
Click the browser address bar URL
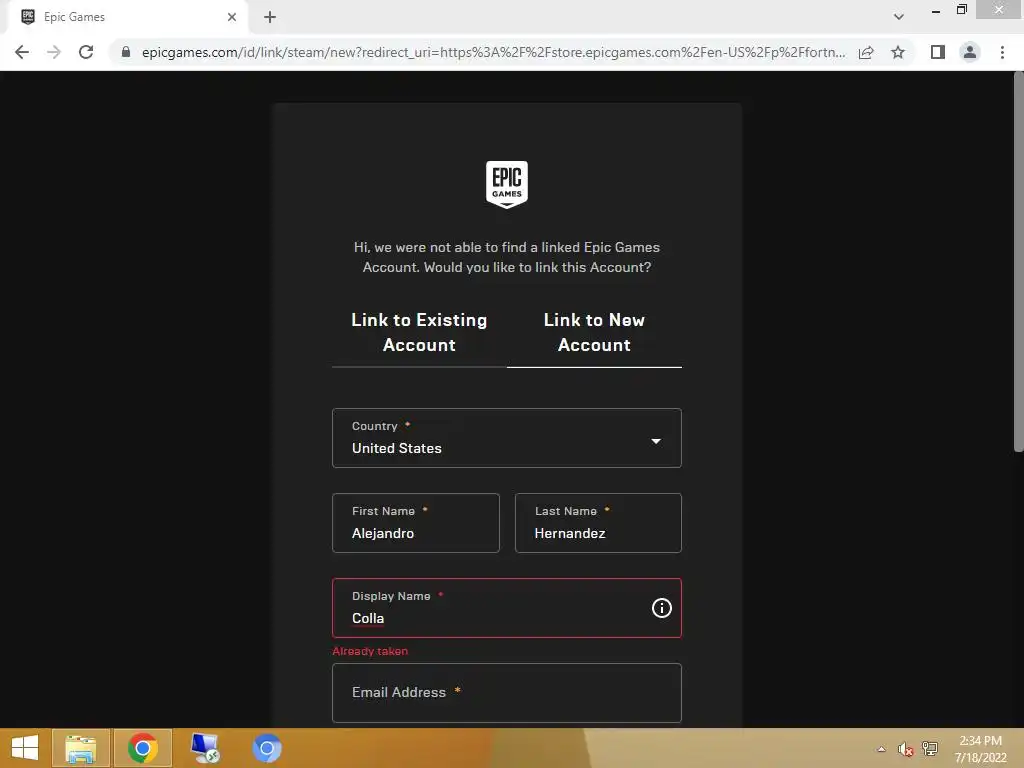click(x=493, y=52)
